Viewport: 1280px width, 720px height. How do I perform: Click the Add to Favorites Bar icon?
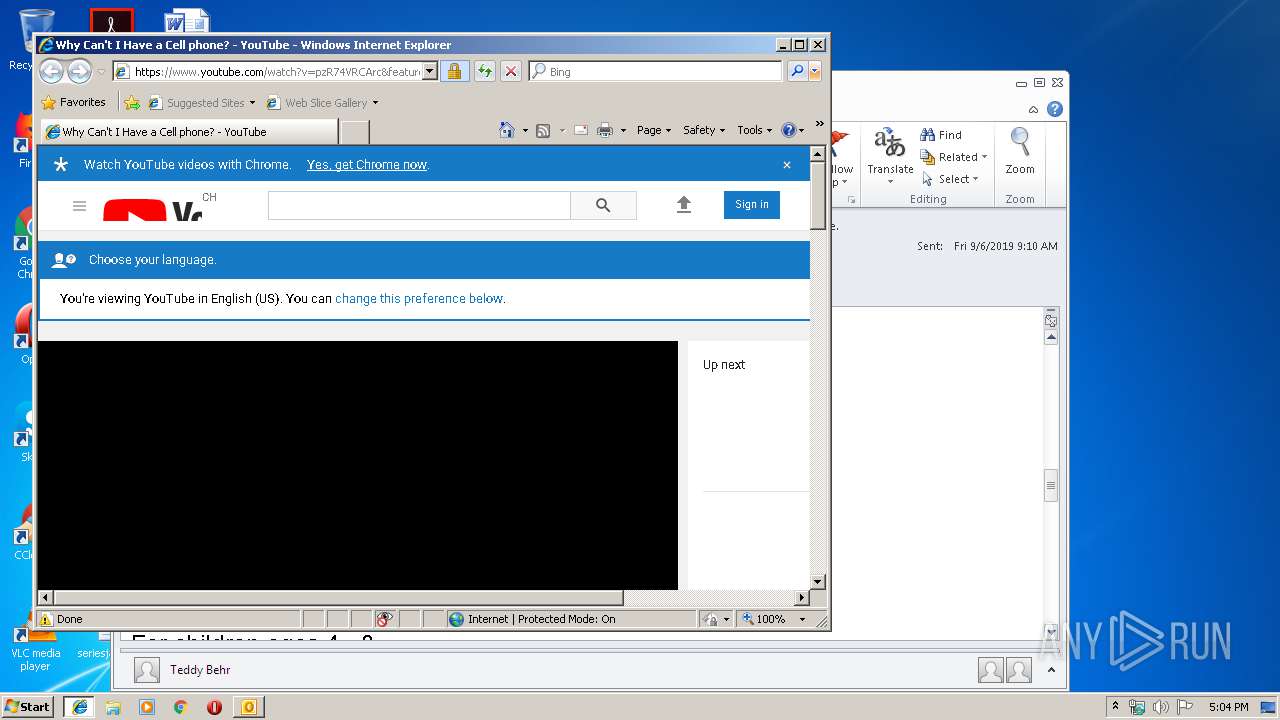[132, 102]
